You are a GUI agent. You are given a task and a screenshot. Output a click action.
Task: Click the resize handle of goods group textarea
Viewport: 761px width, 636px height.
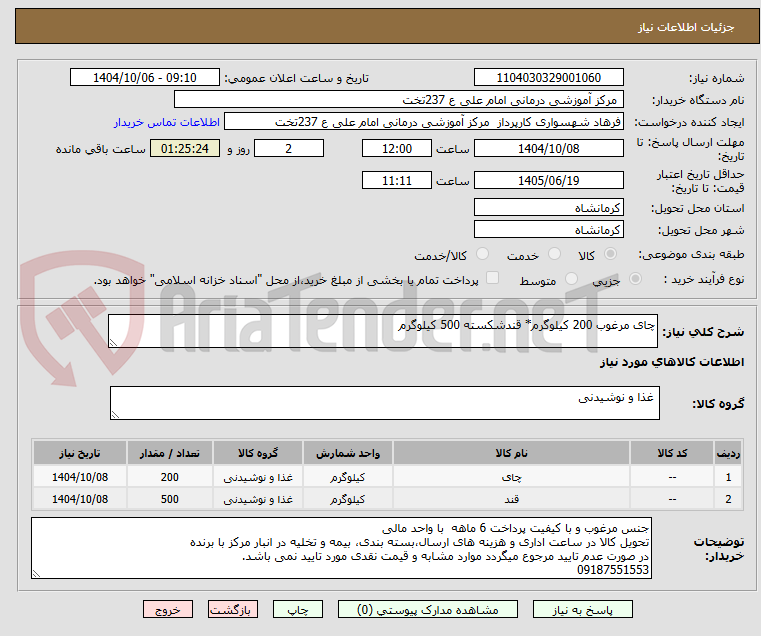point(115,415)
